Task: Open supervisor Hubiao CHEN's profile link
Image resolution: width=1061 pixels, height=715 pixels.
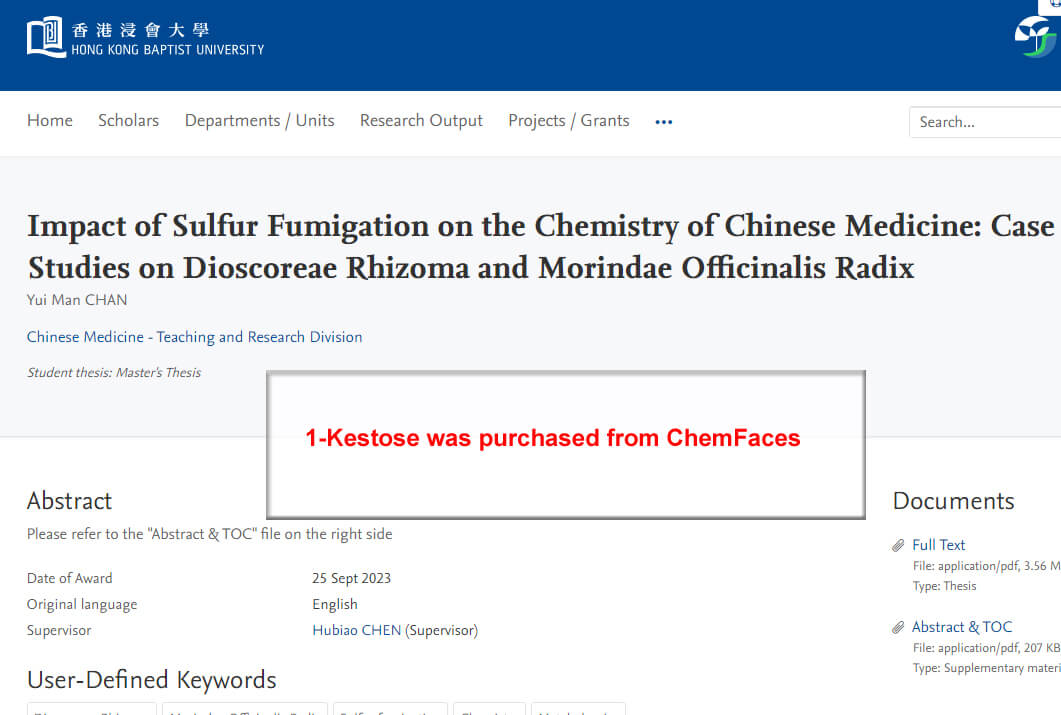Action: (357, 630)
